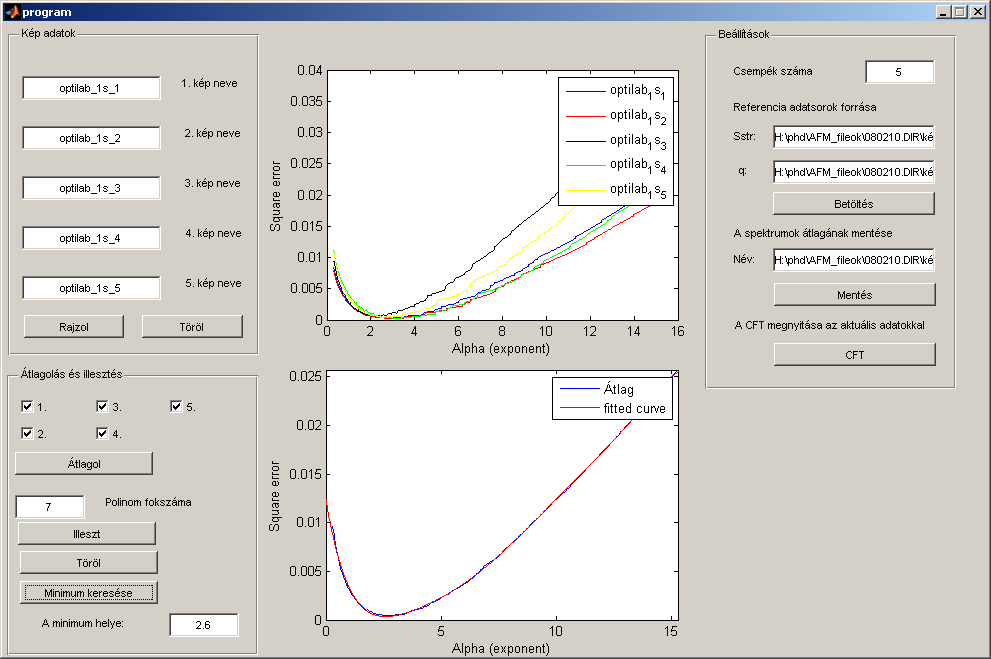Click the Illeszt button
This screenshot has width=991, height=659.
(87, 533)
